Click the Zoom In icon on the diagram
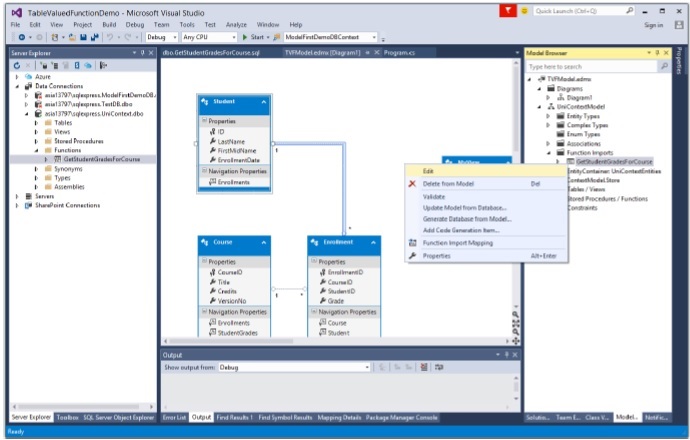The width and height of the screenshot is (690, 440). [515, 314]
